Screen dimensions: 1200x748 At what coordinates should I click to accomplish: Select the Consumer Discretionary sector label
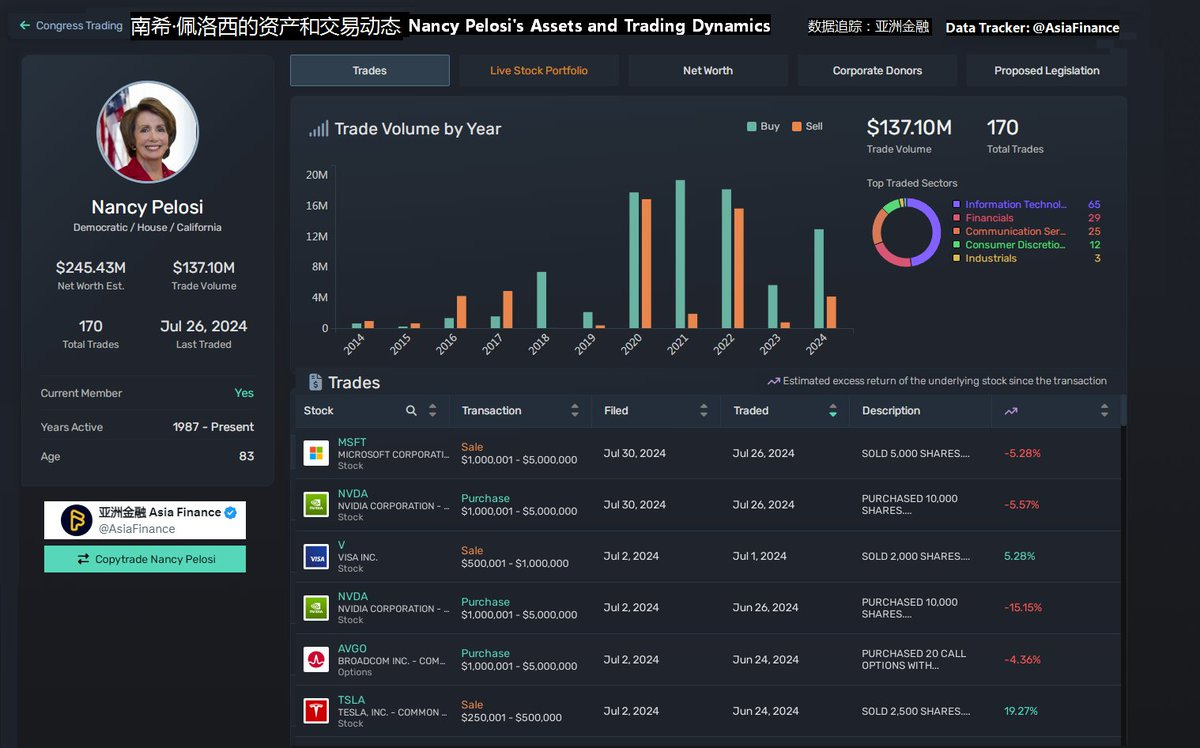(1015, 245)
